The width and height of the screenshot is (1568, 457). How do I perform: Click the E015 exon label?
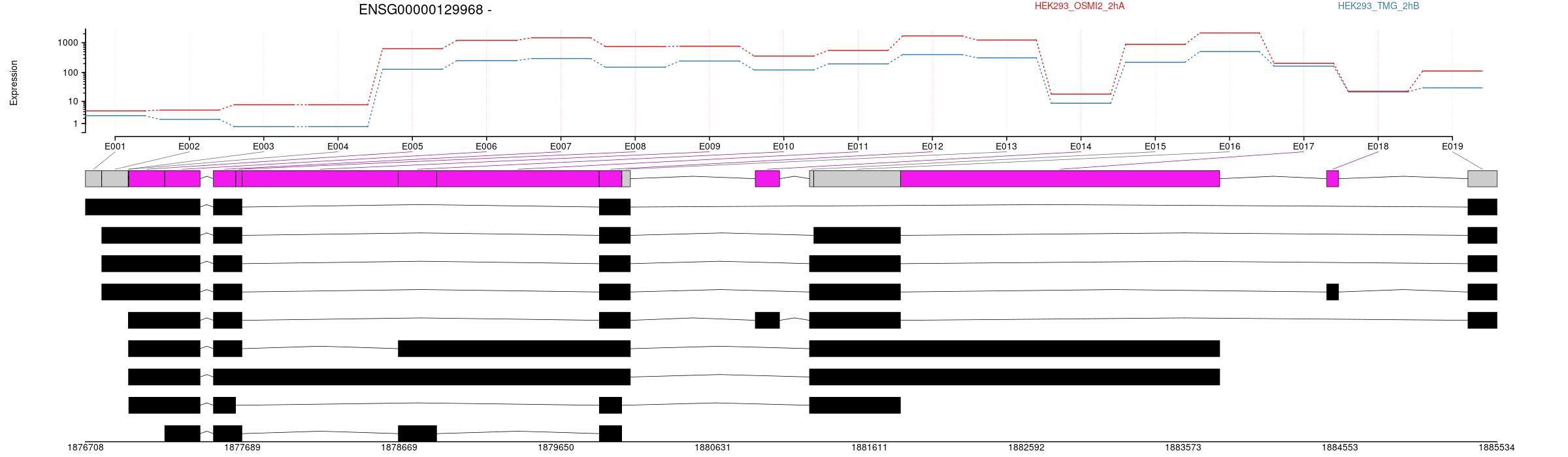(x=1155, y=147)
